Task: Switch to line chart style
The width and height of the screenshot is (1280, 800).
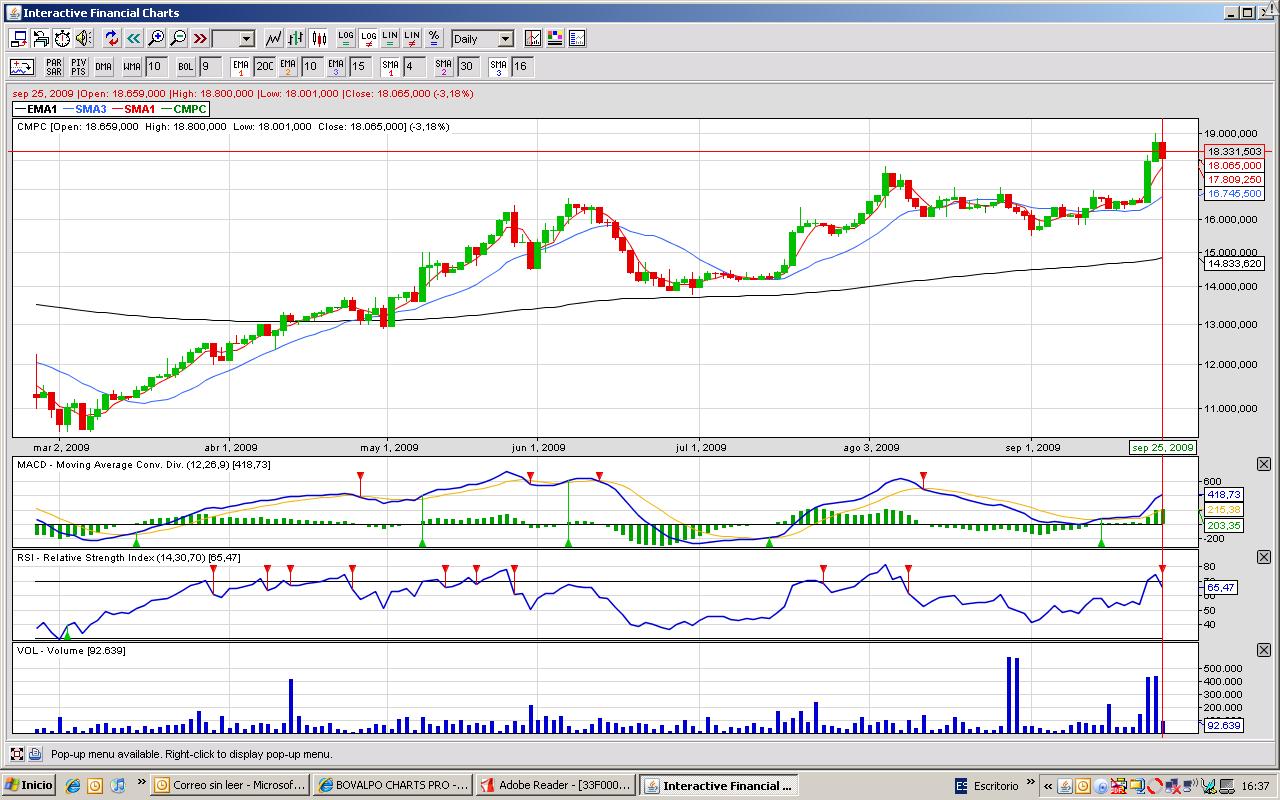Action: click(x=274, y=39)
